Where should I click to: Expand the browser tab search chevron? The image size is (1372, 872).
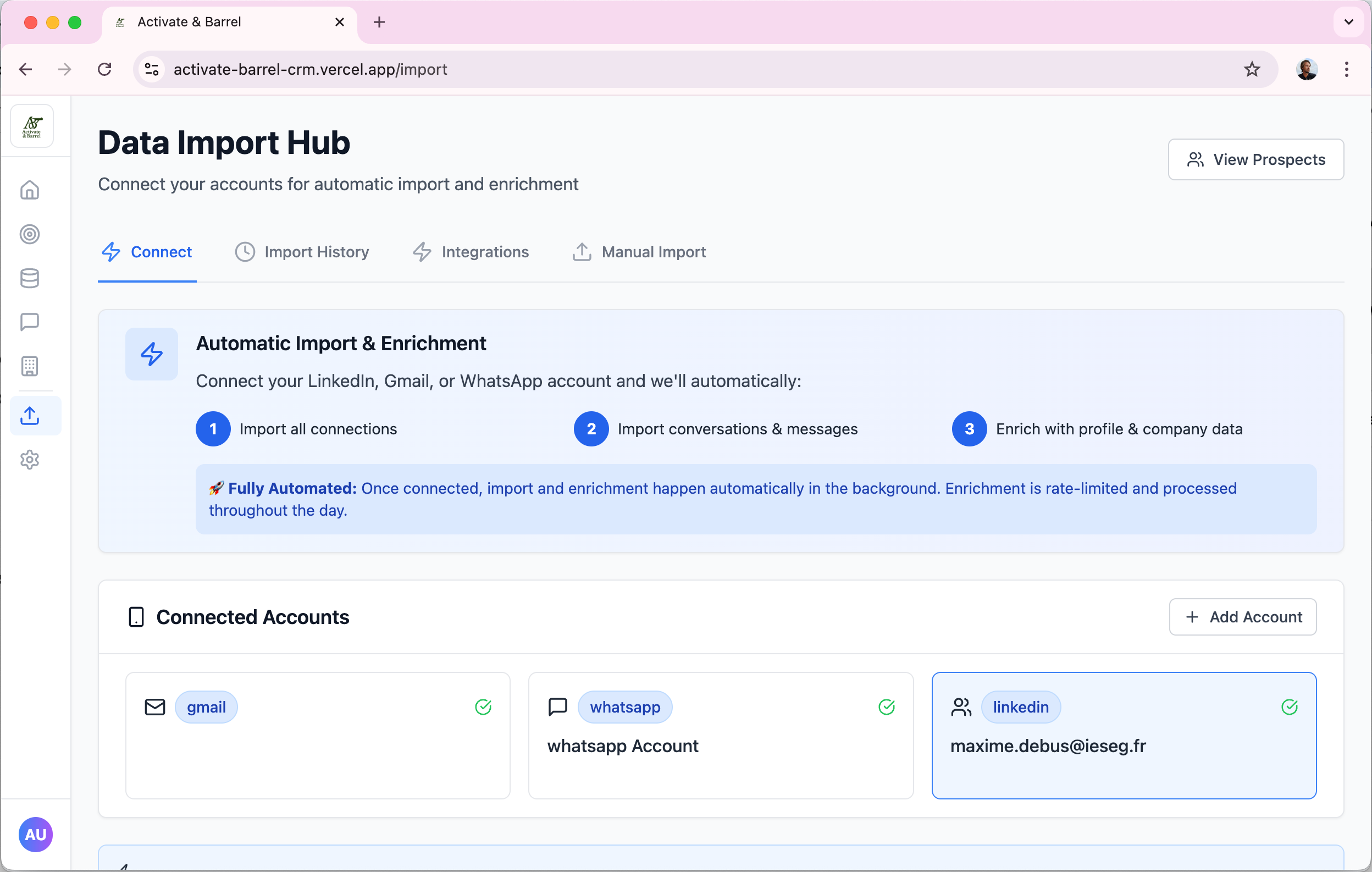(1348, 22)
